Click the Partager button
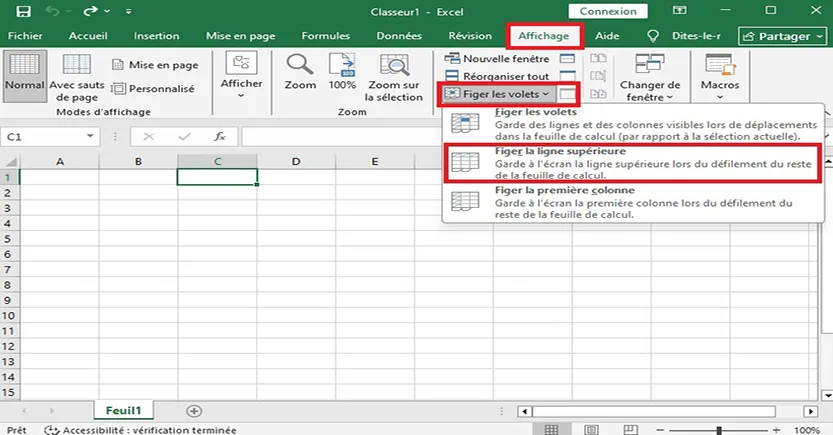 (784, 36)
